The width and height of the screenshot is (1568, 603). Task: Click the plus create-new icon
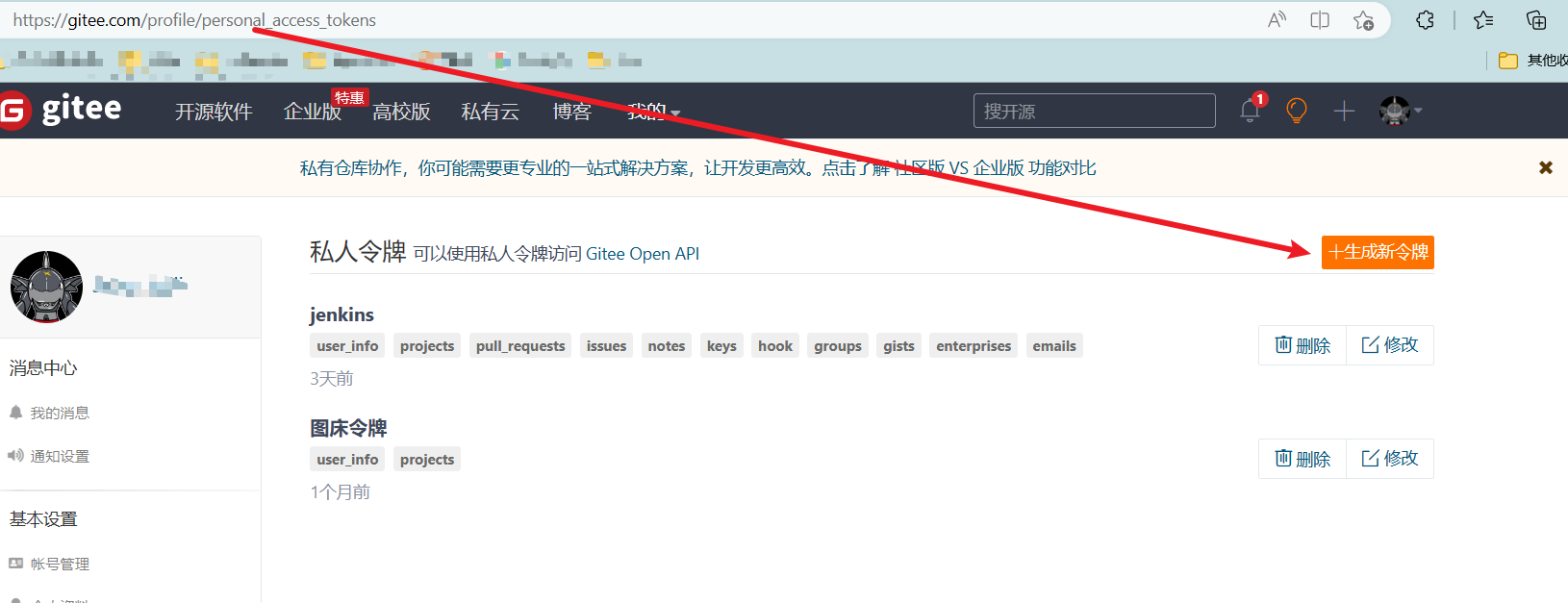pos(1344,112)
